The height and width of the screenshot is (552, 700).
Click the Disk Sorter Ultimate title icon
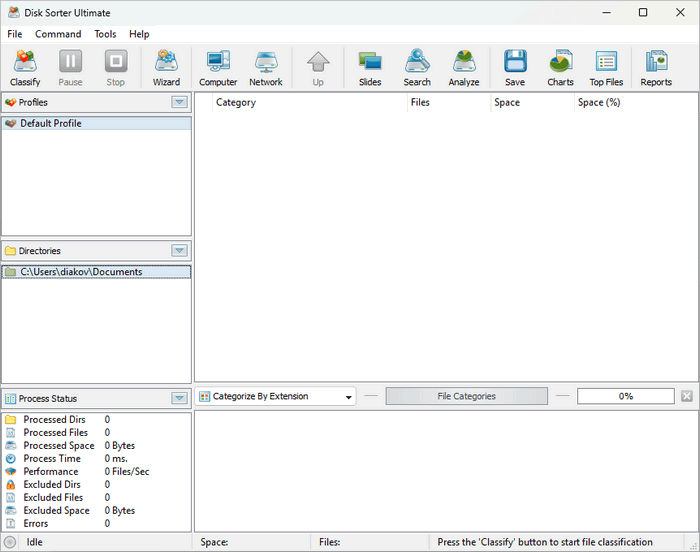pos(14,12)
